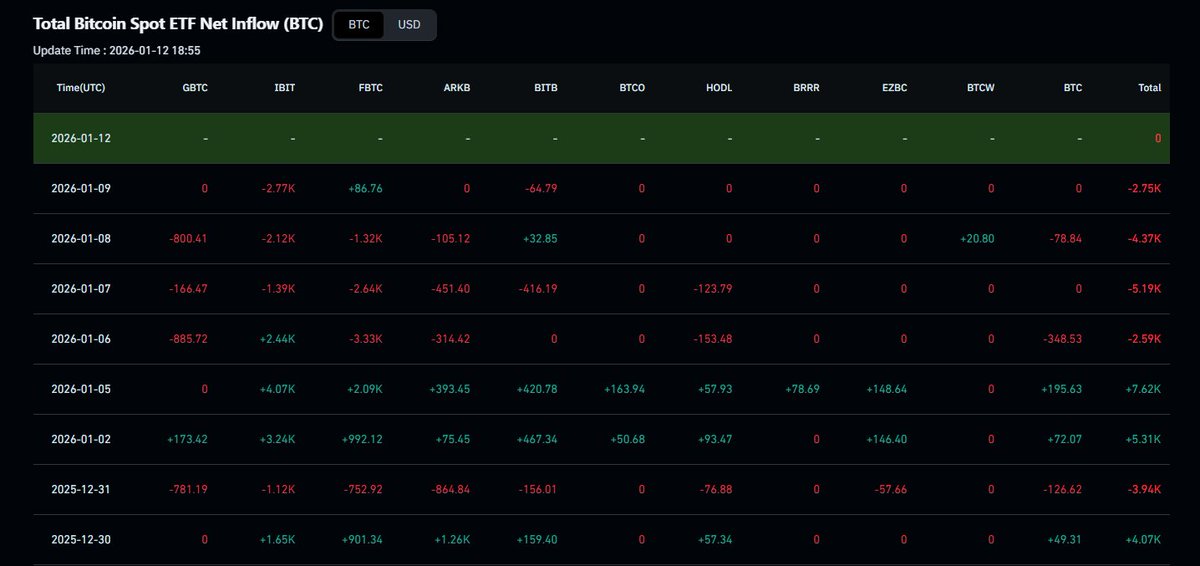The width and height of the screenshot is (1200, 566).
Task: Click the +78.69 BRRR value
Action: pos(800,389)
